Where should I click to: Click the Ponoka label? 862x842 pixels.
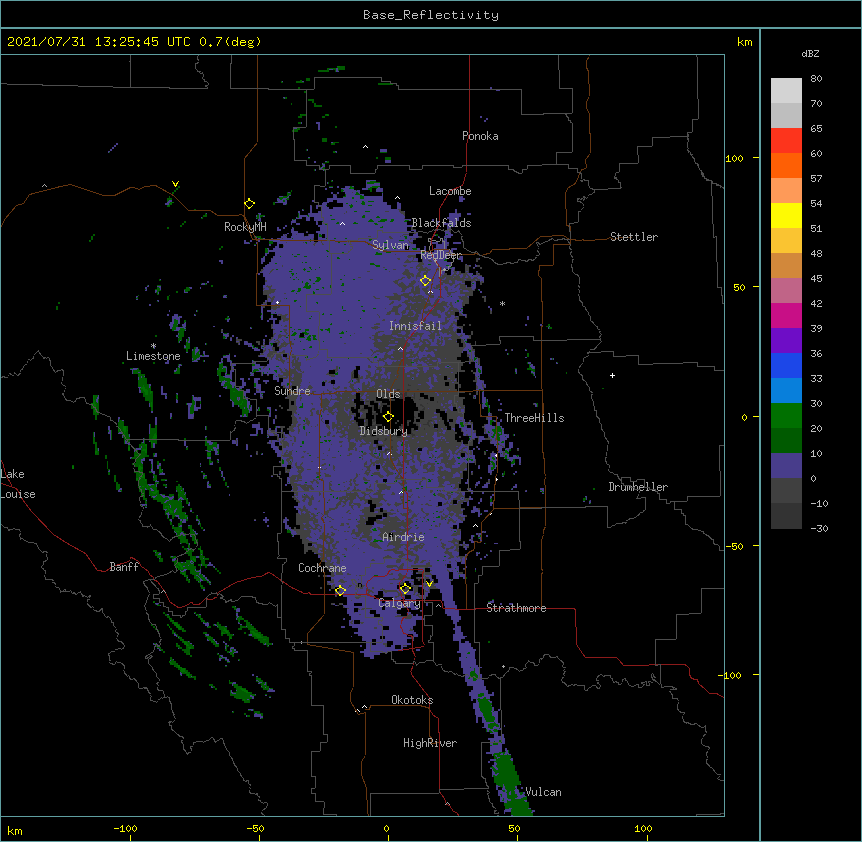tap(480, 136)
